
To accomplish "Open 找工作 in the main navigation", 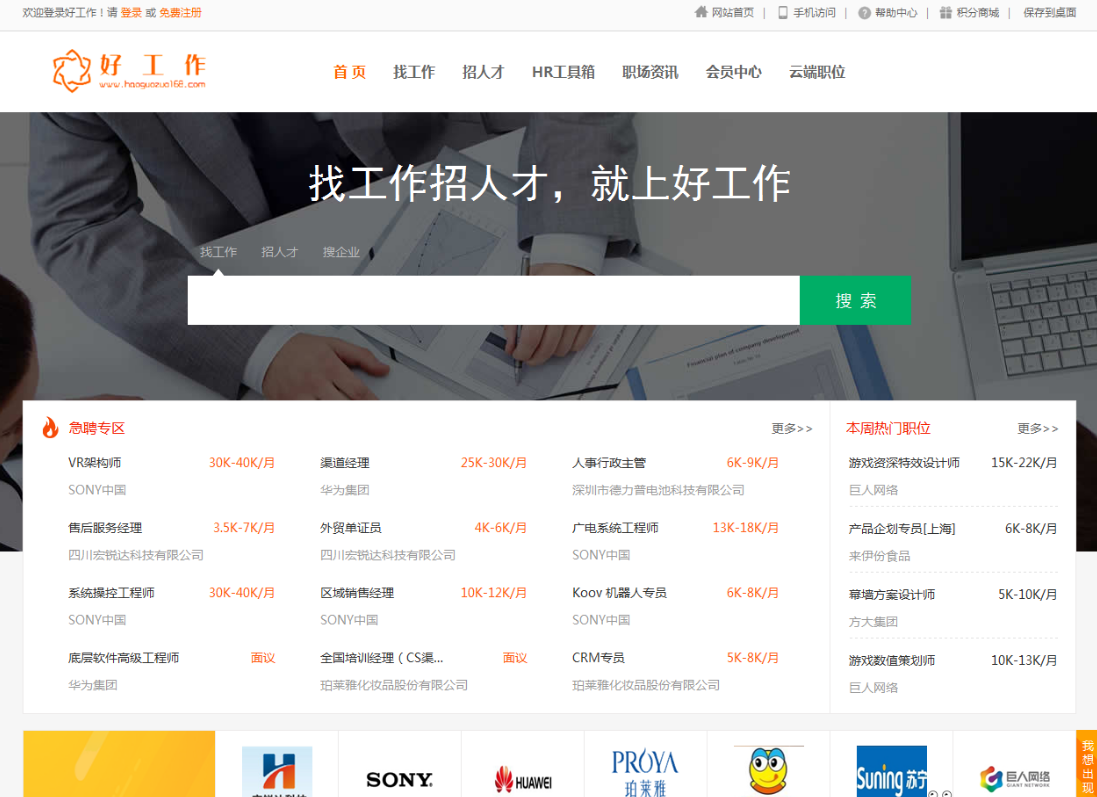I will click(414, 72).
